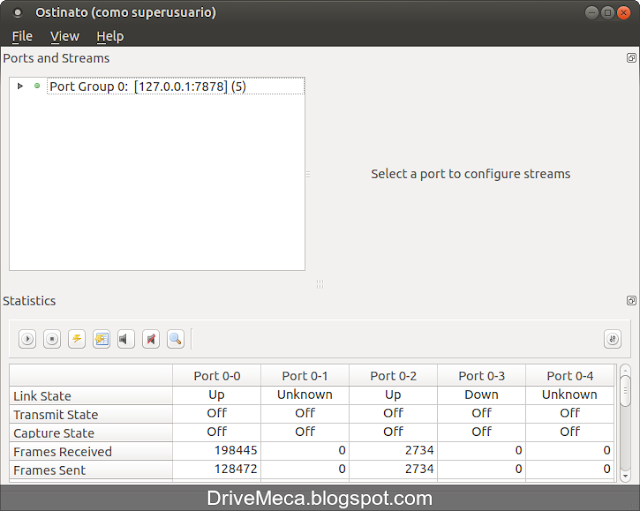Click Port 0-4 Transmit State Off cell

[x=570, y=413]
